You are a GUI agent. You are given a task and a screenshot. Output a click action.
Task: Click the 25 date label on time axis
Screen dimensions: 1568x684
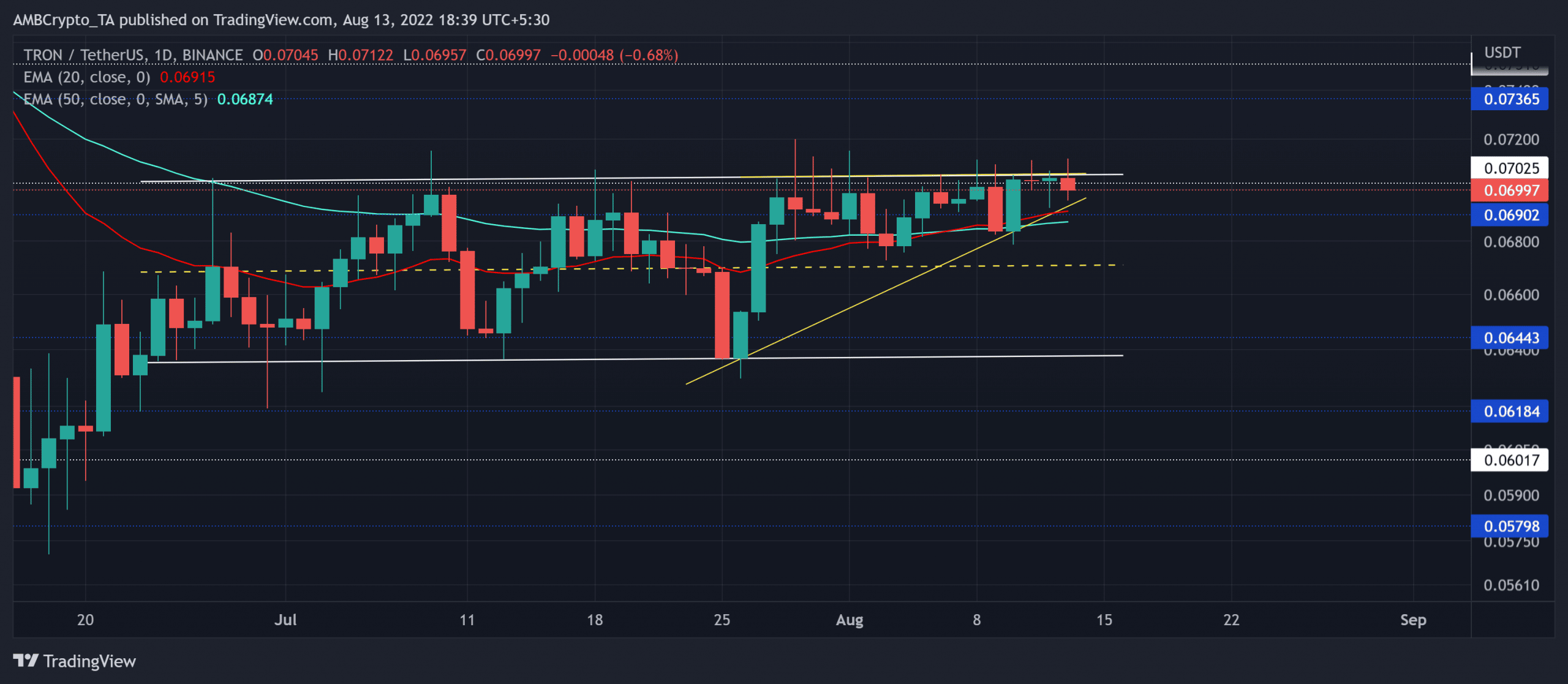tap(722, 620)
